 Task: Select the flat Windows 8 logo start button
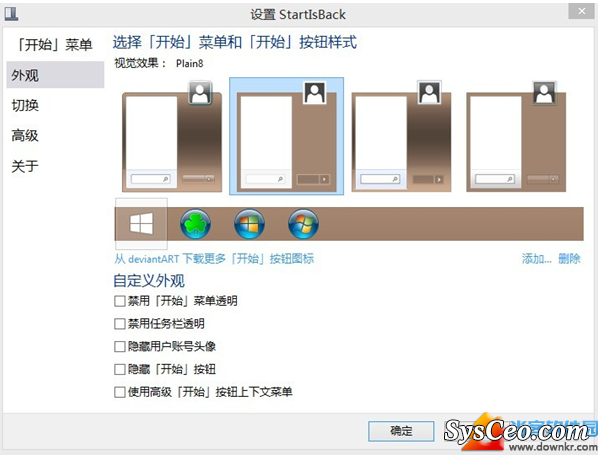tap(141, 224)
